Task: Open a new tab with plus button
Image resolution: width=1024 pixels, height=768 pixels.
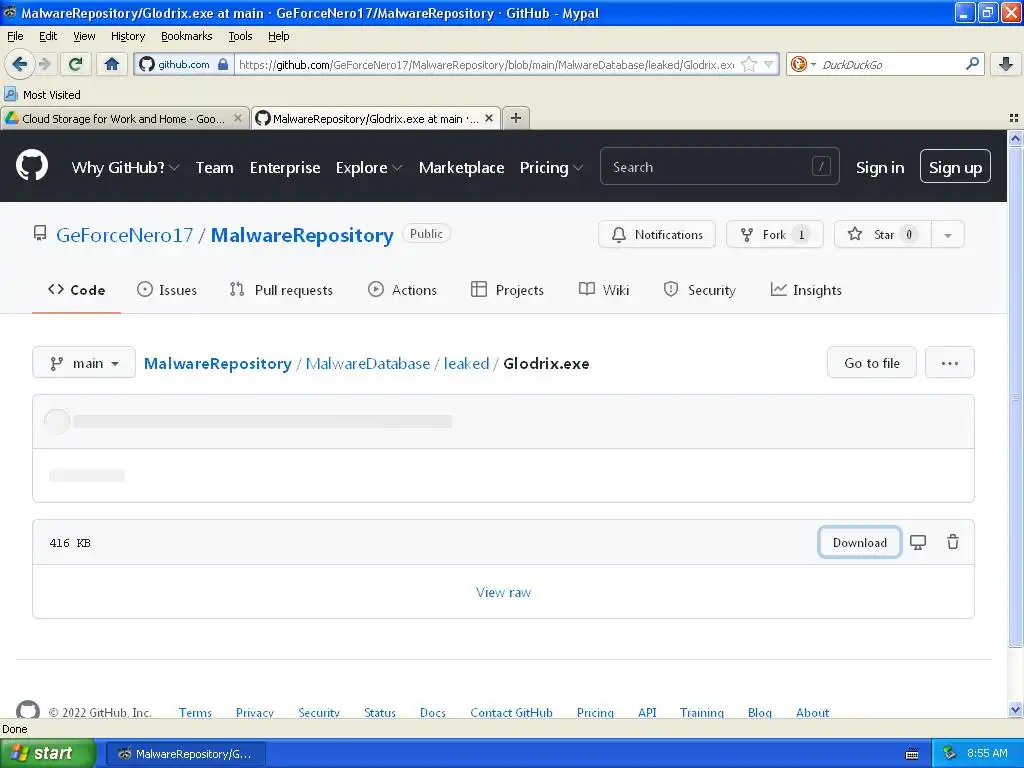Action: coord(516,118)
